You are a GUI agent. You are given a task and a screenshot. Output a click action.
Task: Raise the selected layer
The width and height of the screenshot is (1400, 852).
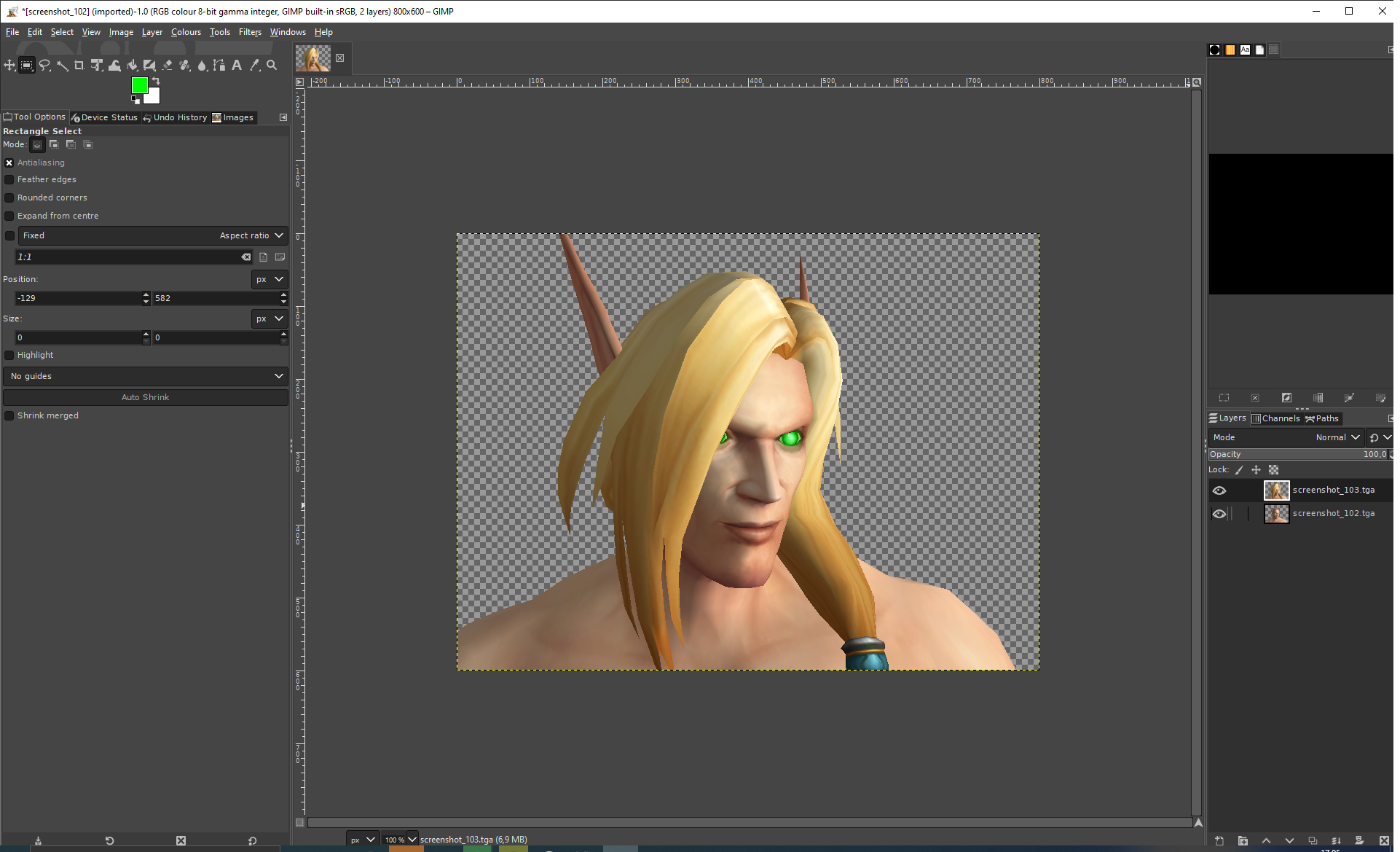coord(1266,841)
